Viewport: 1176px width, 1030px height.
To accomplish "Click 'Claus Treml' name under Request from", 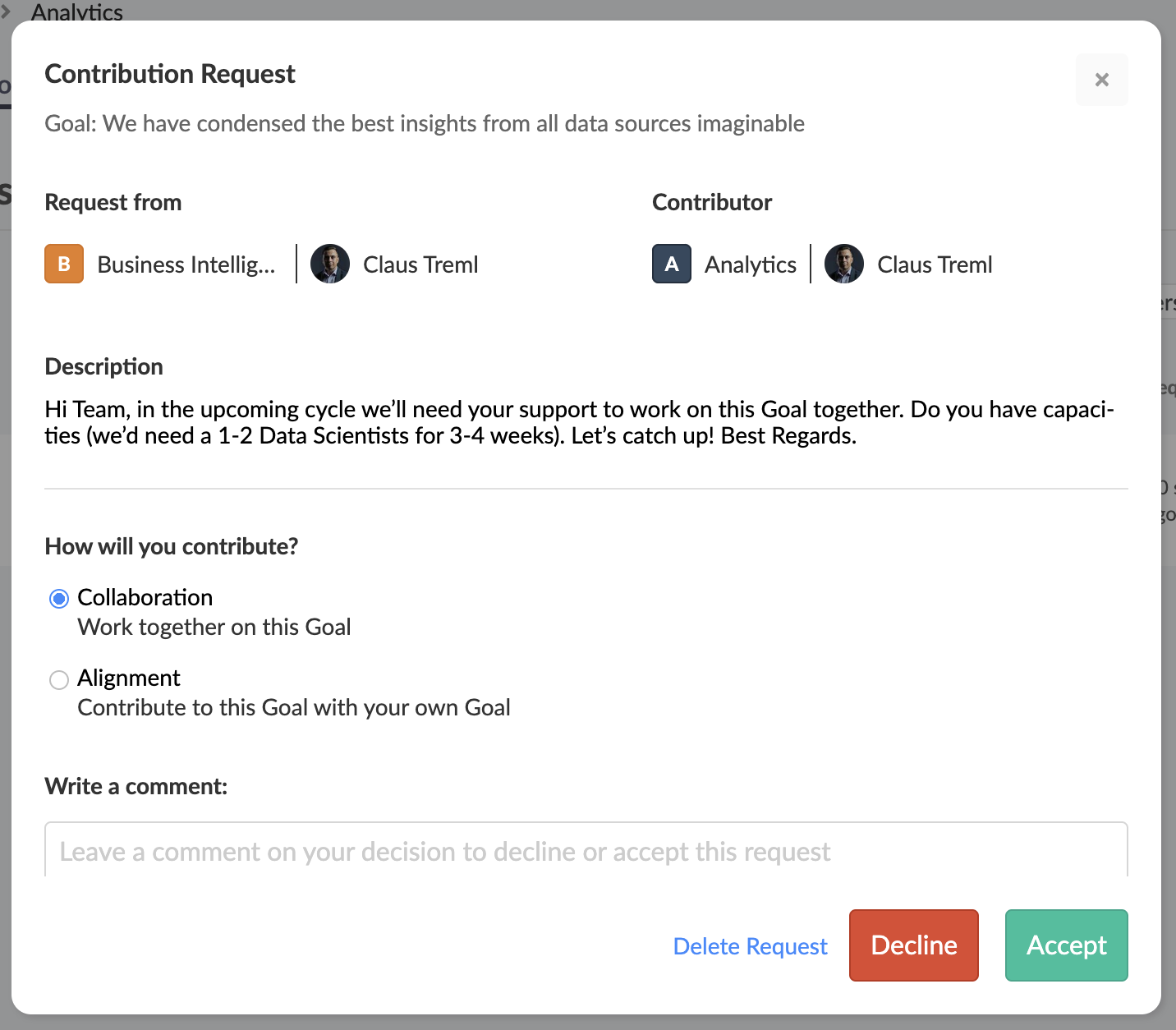I will pos(420,264).
